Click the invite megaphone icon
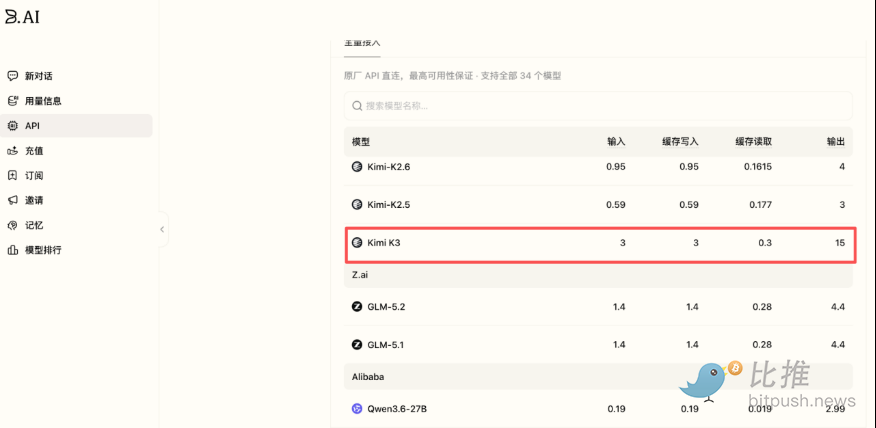The height and width of the screenshot is (428, 876). click(x=12, y=200)
